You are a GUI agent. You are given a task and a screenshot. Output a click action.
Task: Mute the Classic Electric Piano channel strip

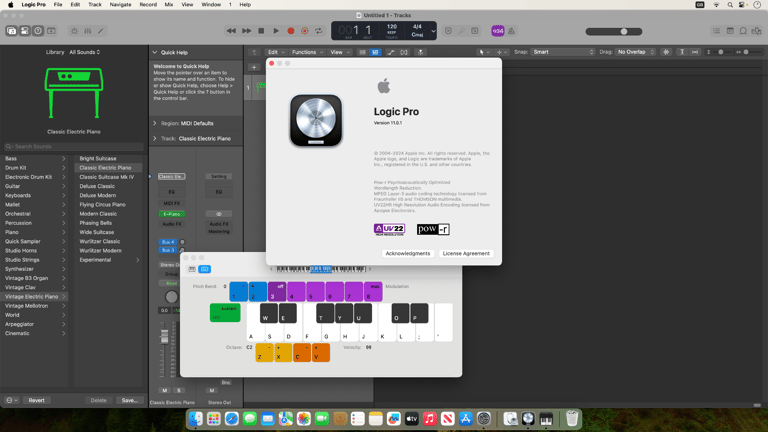pyautogui.click(x=165, y=390)
